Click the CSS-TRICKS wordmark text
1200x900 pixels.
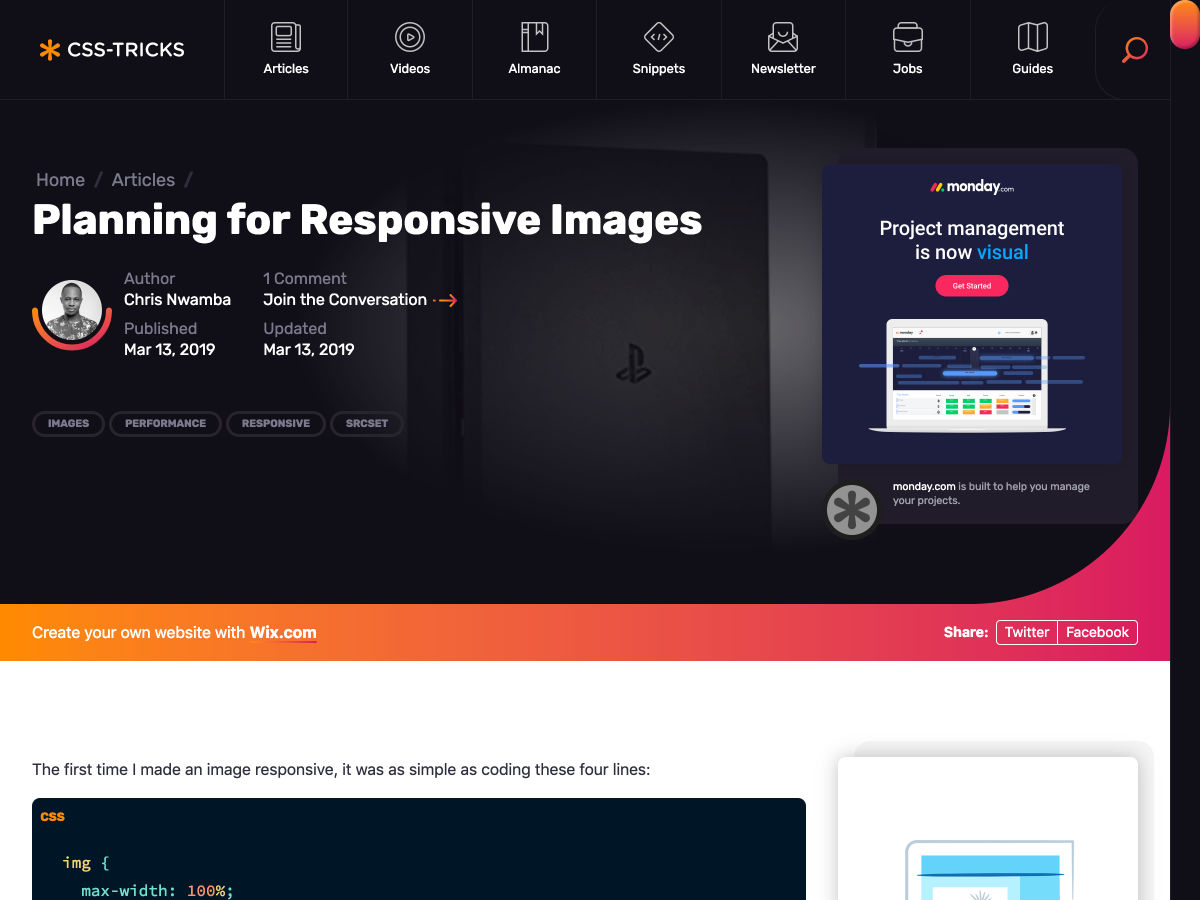tap(126, 49)
